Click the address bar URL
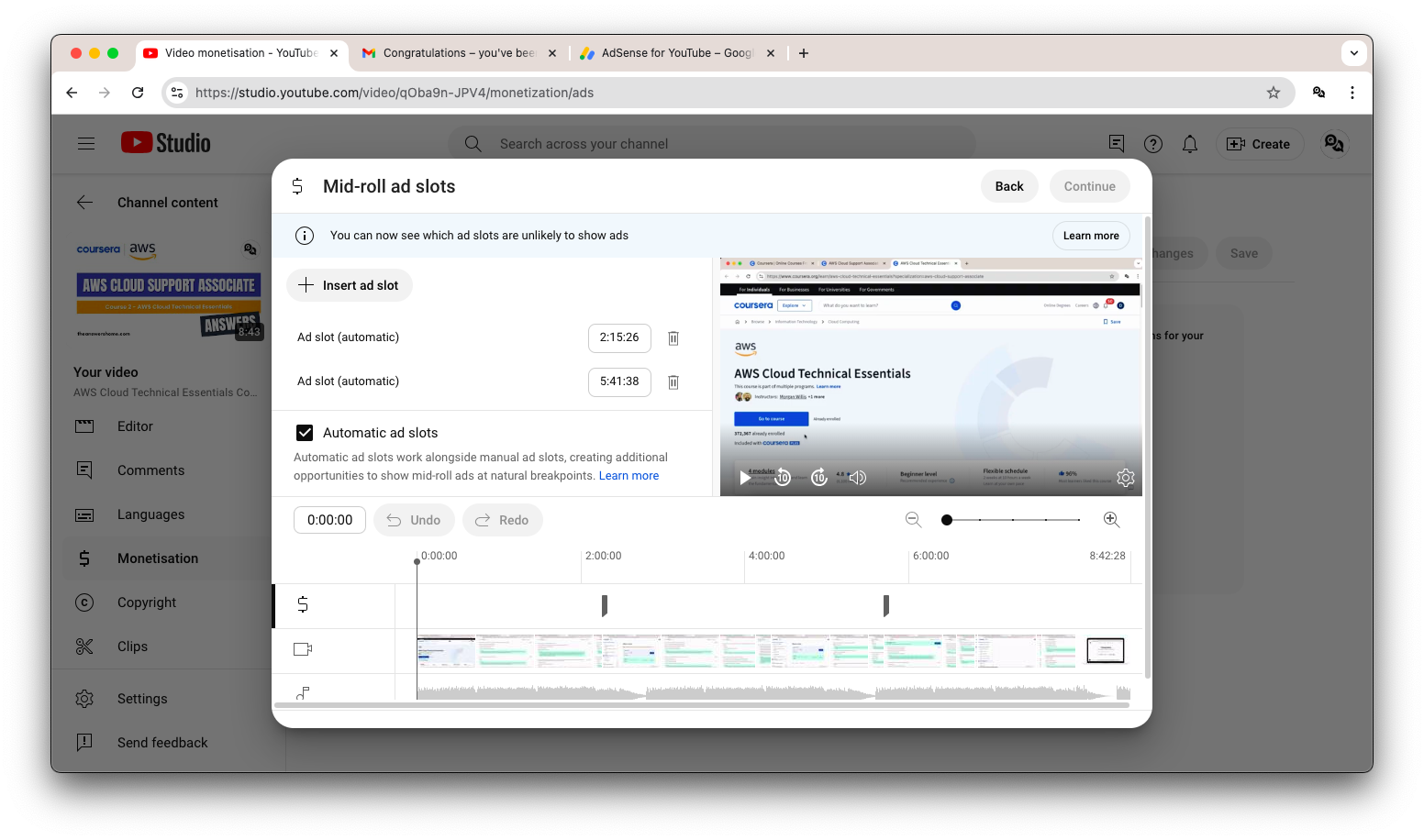 click(x=395, y=93)
